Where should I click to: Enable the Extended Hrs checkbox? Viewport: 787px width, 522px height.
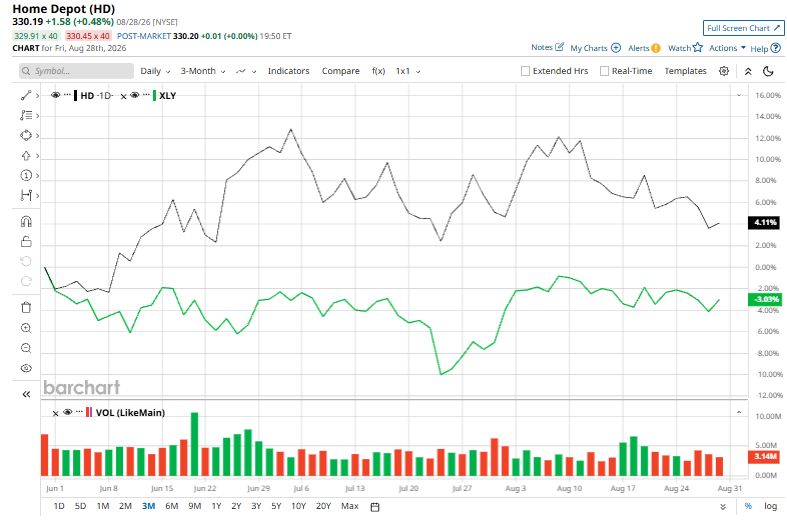525,71
